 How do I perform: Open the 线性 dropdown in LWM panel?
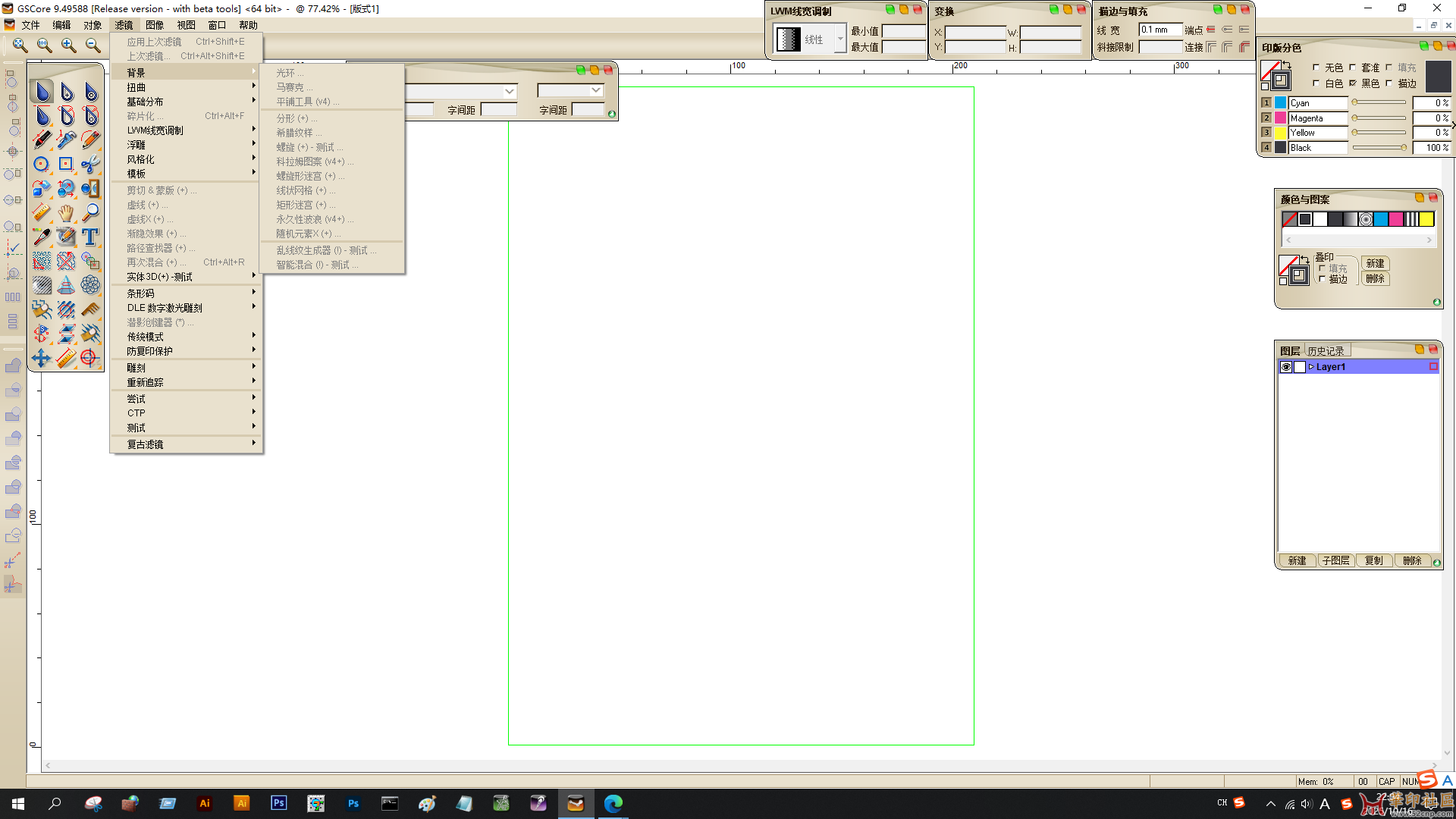tap(839, 39)
